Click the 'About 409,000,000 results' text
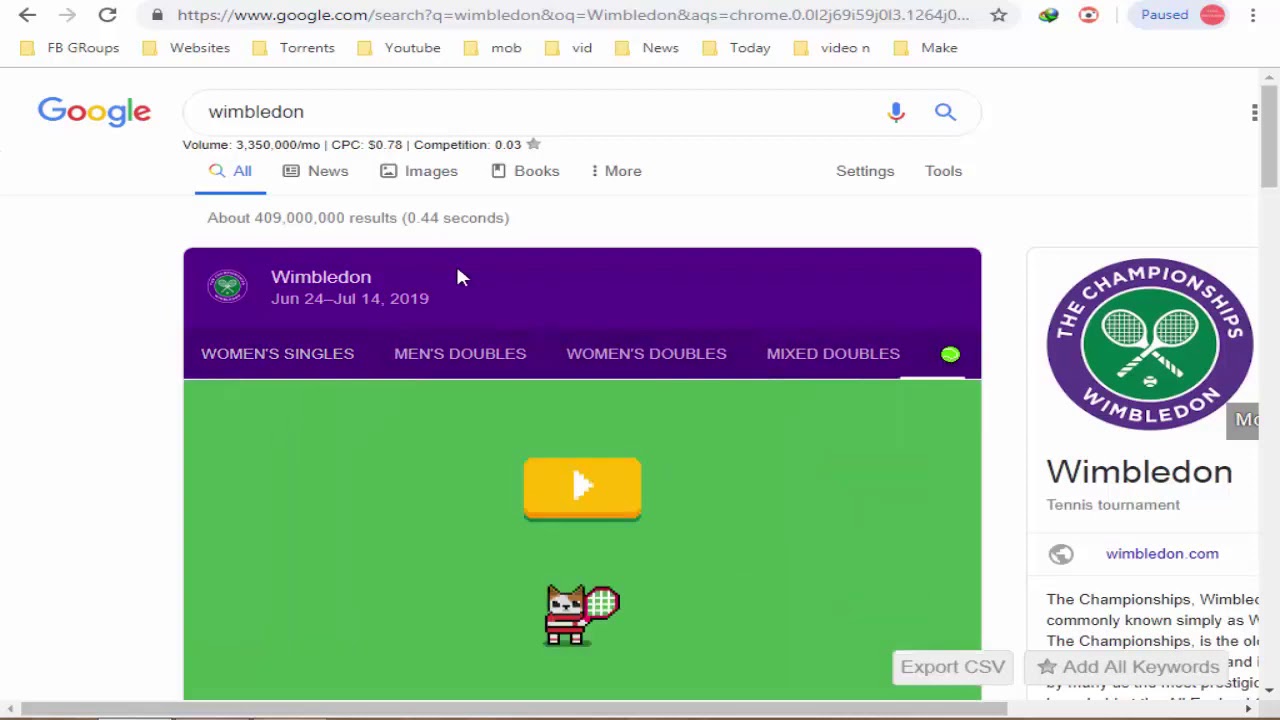 coord(358,218)
